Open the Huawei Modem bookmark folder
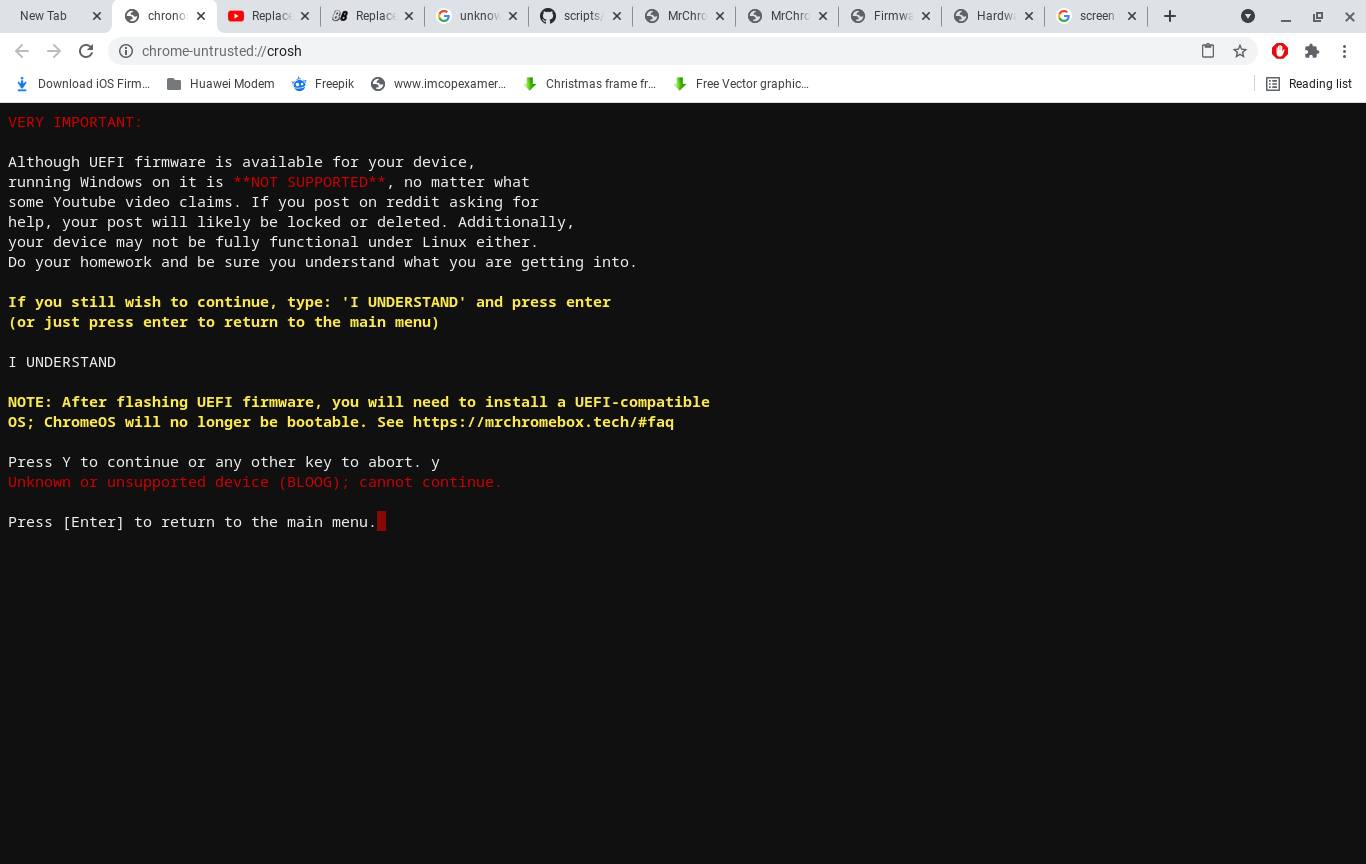 pyautogui.click(x=221, y=84)
